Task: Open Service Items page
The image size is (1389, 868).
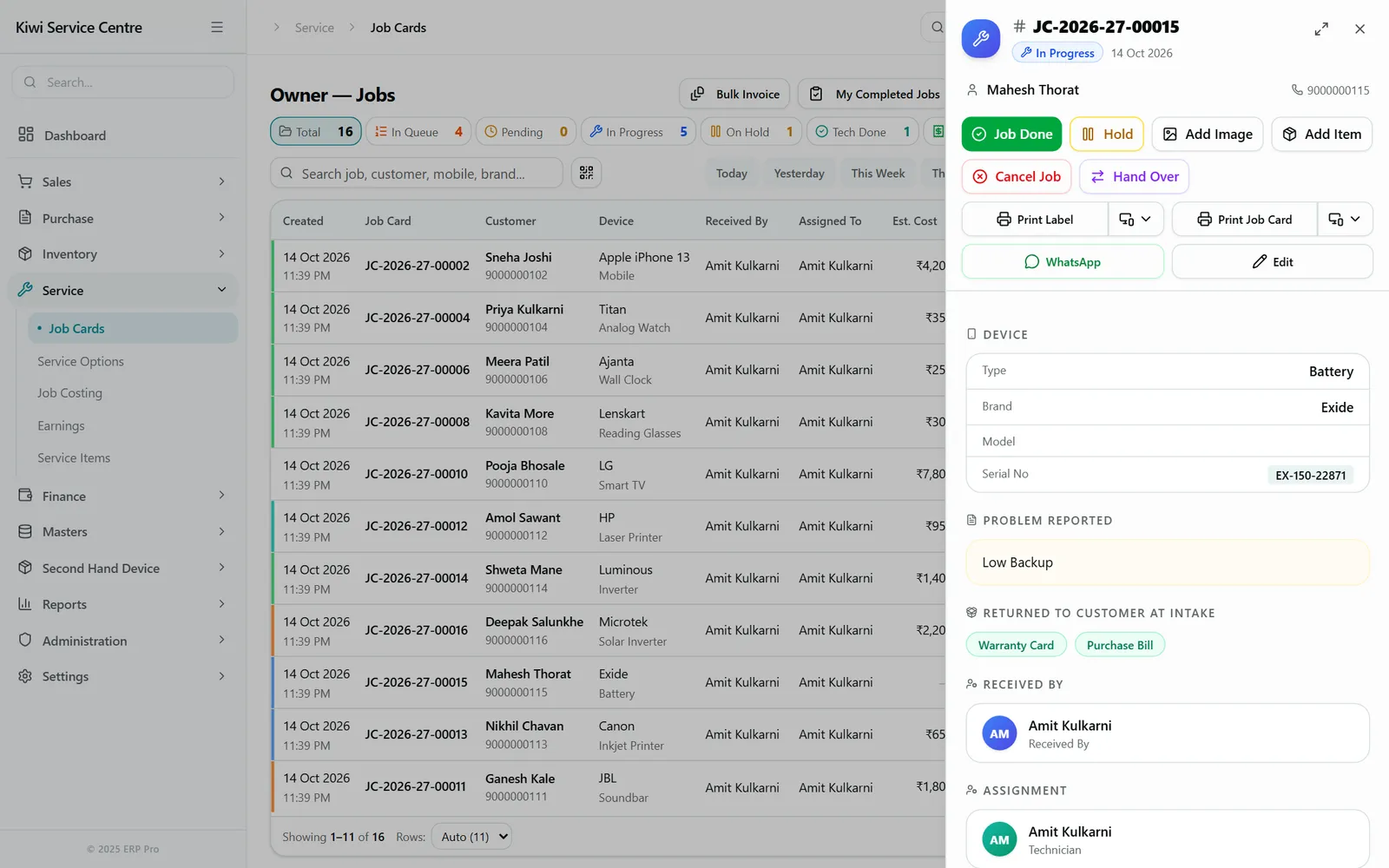Action: 74,458
